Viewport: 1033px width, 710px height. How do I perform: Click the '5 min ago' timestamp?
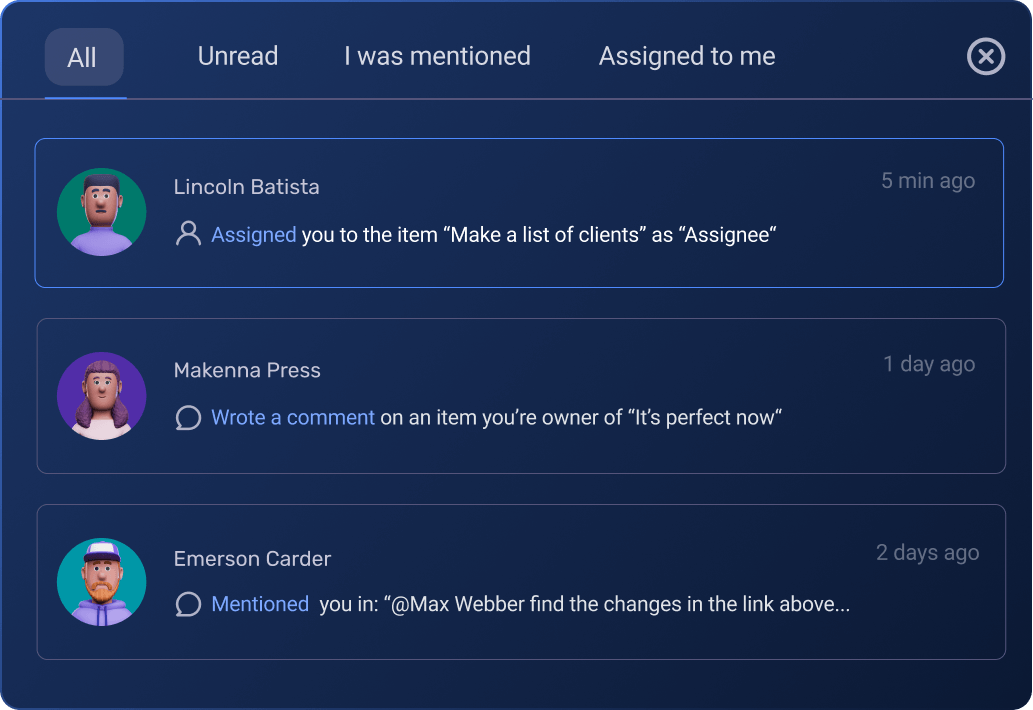928,181
